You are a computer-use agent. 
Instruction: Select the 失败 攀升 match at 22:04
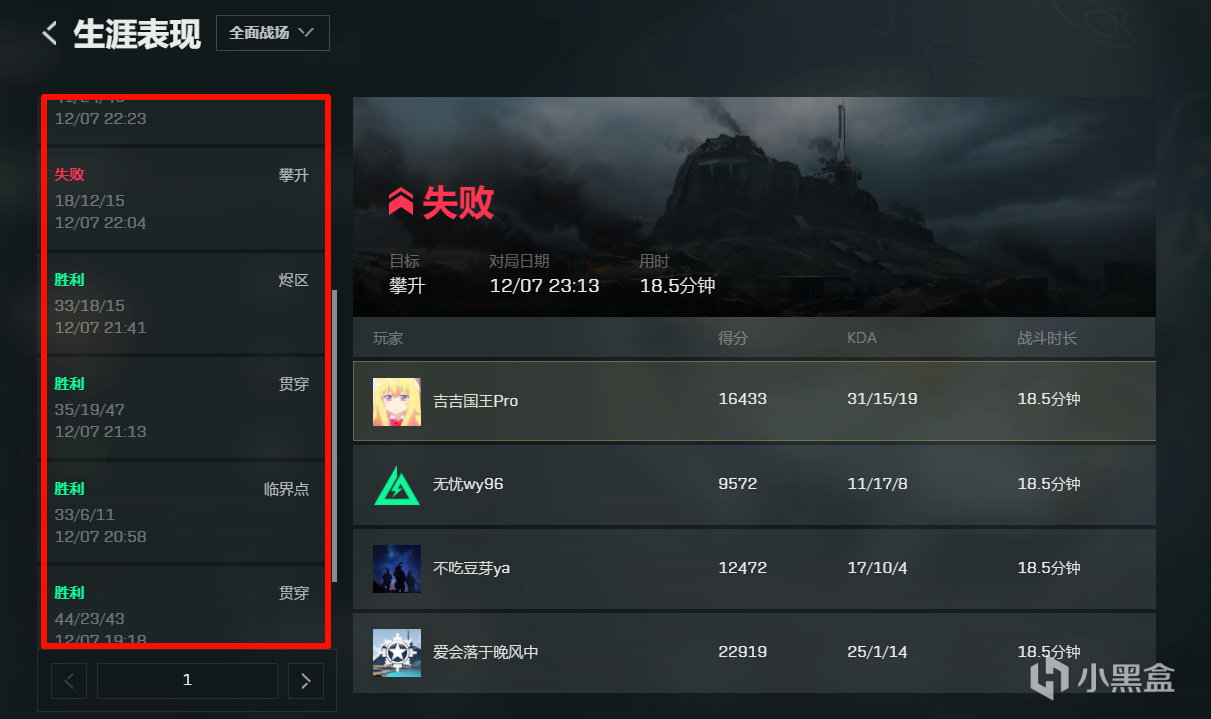point(185,198)
